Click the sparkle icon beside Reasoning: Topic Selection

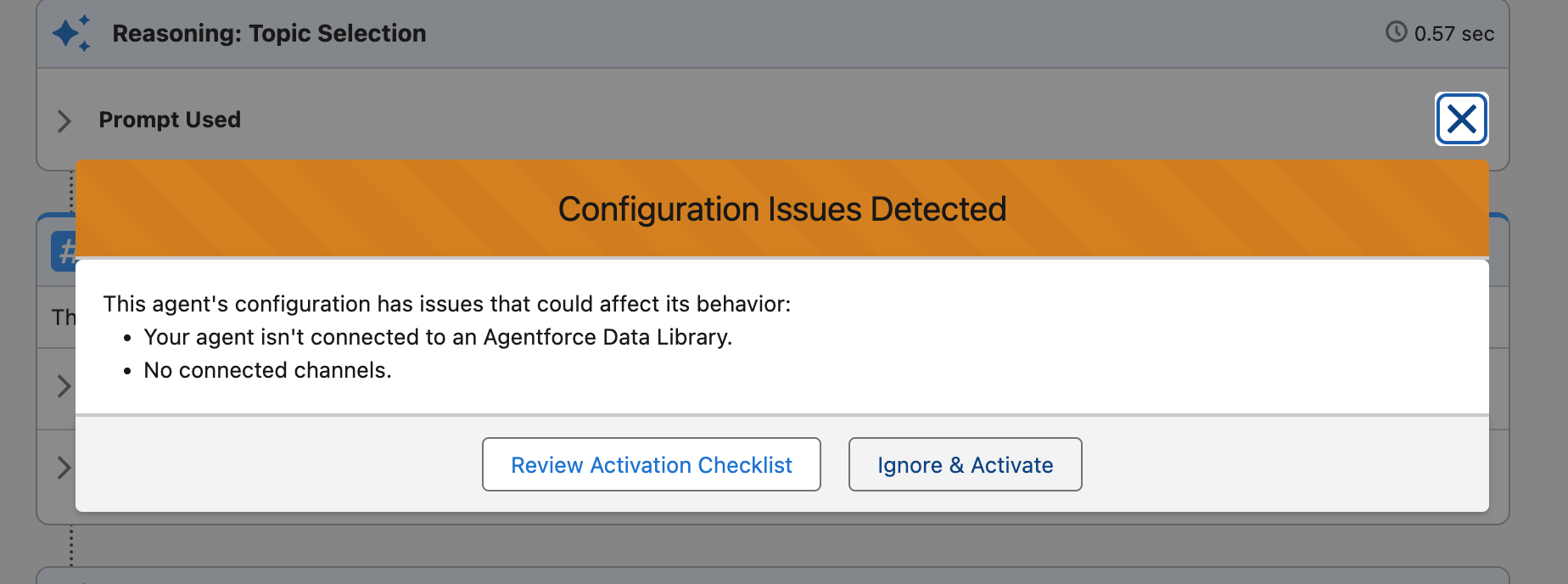(x=71, y=33)
